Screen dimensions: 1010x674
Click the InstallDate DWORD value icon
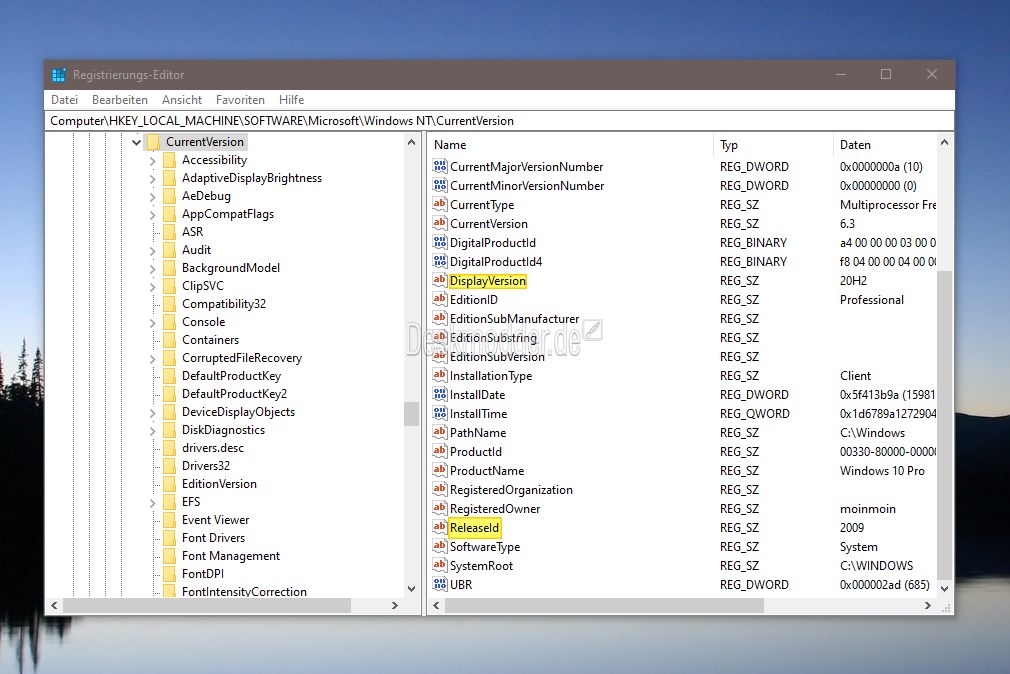(x=440, y=394)
